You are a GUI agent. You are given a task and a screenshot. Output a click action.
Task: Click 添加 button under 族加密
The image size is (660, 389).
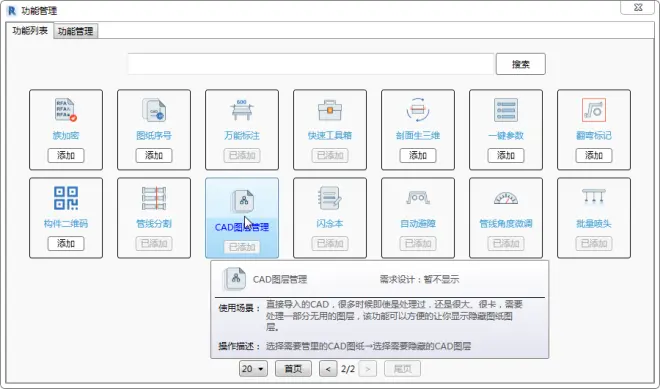(66, 155)
